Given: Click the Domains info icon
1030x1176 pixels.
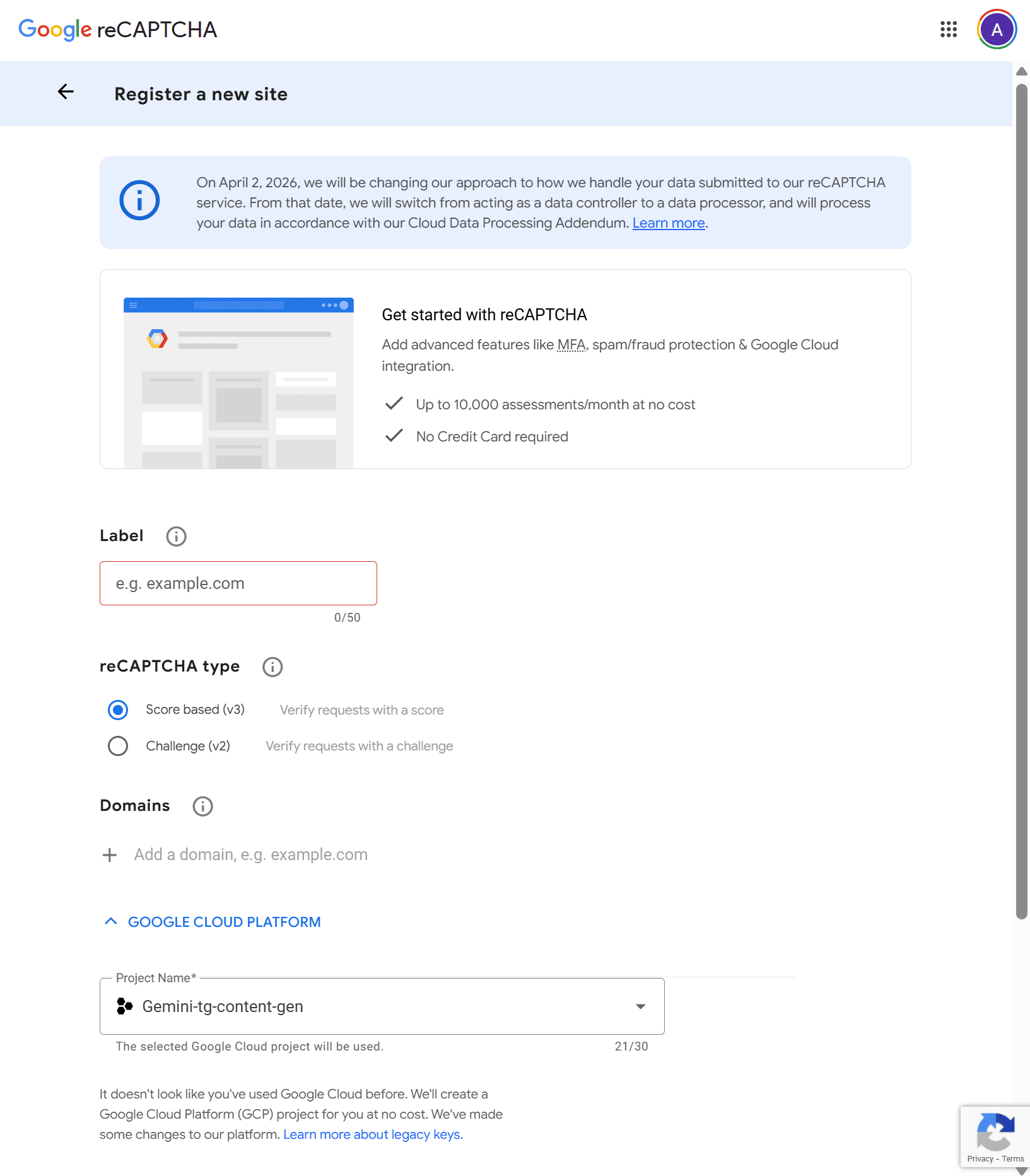Looking at the screenshot, I should point(202,806).
